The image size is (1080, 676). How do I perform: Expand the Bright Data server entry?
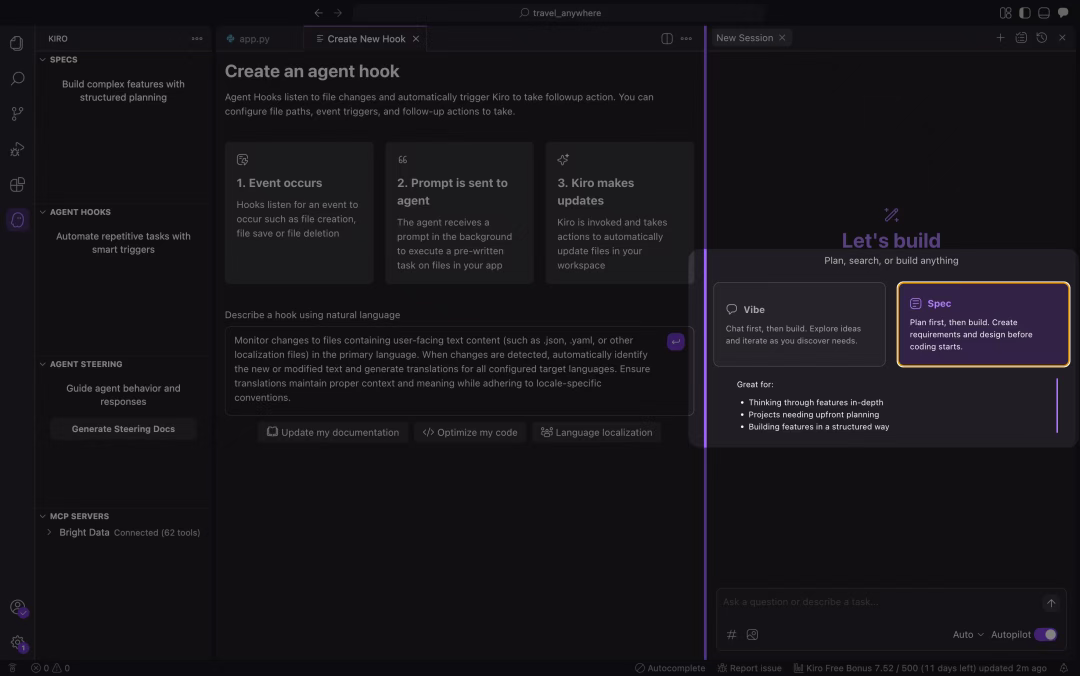(49, 533)
